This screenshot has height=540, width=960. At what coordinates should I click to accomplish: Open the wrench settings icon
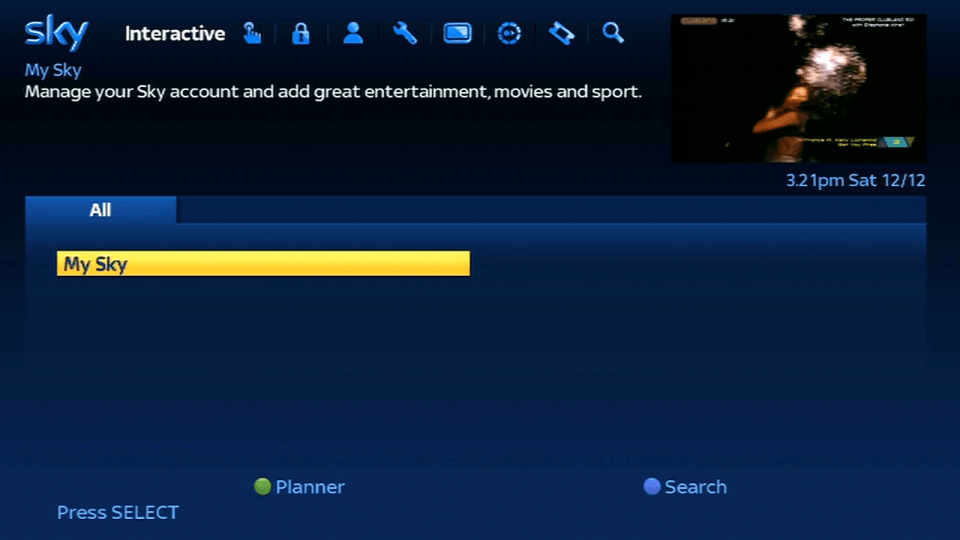click(x=404, y=34)
